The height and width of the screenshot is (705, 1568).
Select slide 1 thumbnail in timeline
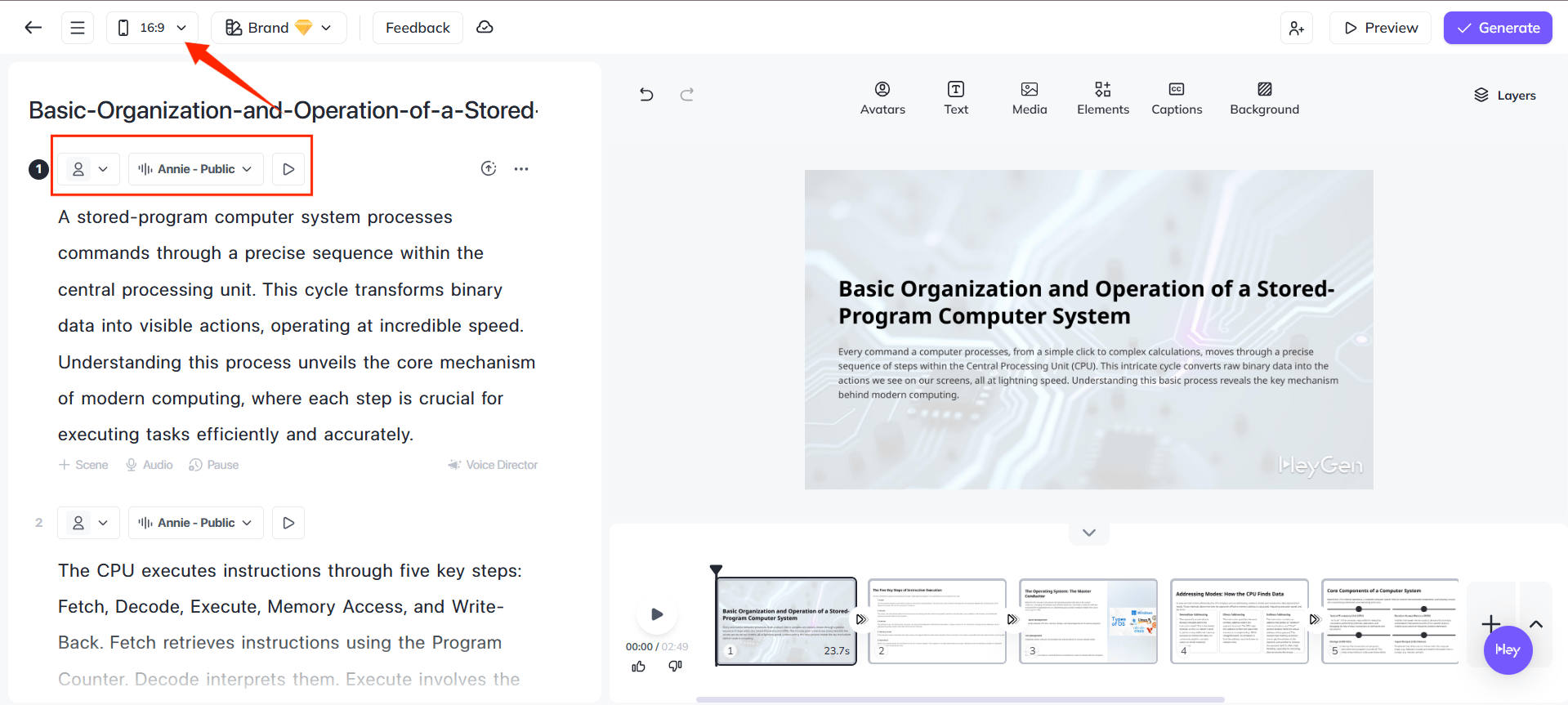point(786,622)
